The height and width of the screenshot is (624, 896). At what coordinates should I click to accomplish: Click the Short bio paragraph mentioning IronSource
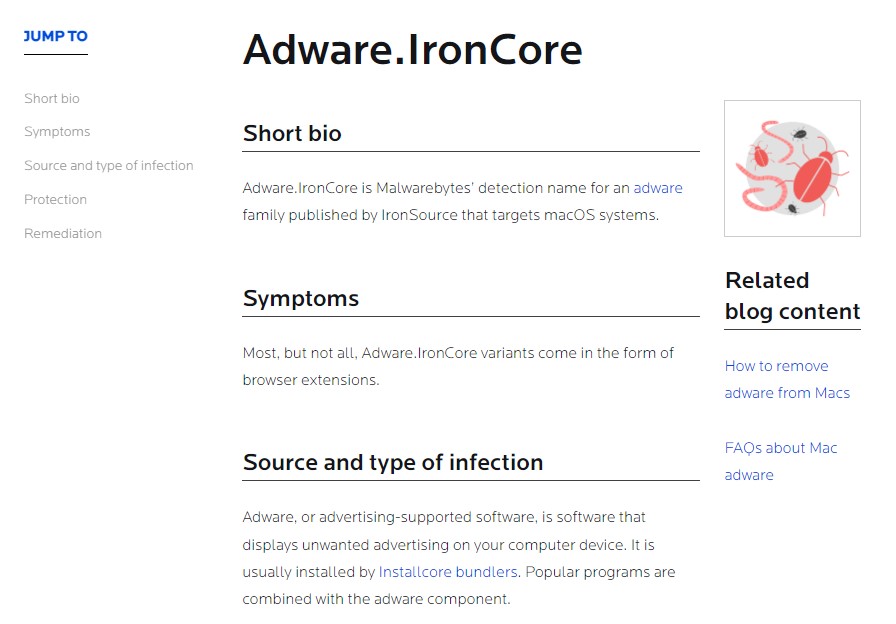point(462,201)
